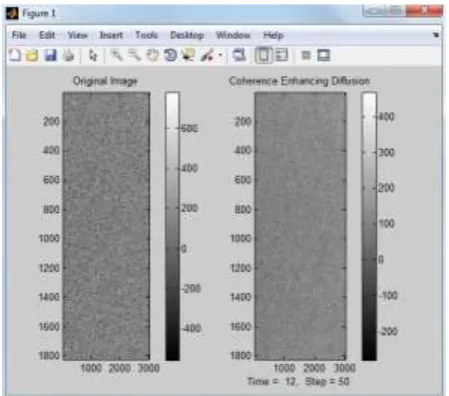Select the Edit Plot arrow tool
The width and height of the screenshot is (449, 396).
point(93,55)
